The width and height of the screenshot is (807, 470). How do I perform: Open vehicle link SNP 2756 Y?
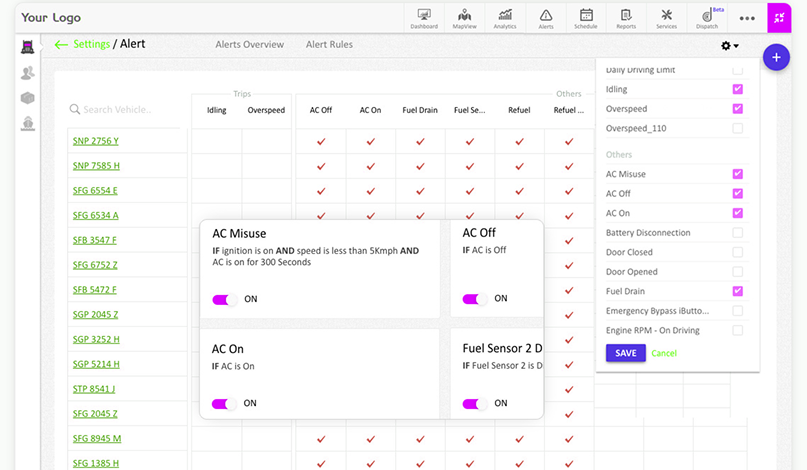(96, 141)
